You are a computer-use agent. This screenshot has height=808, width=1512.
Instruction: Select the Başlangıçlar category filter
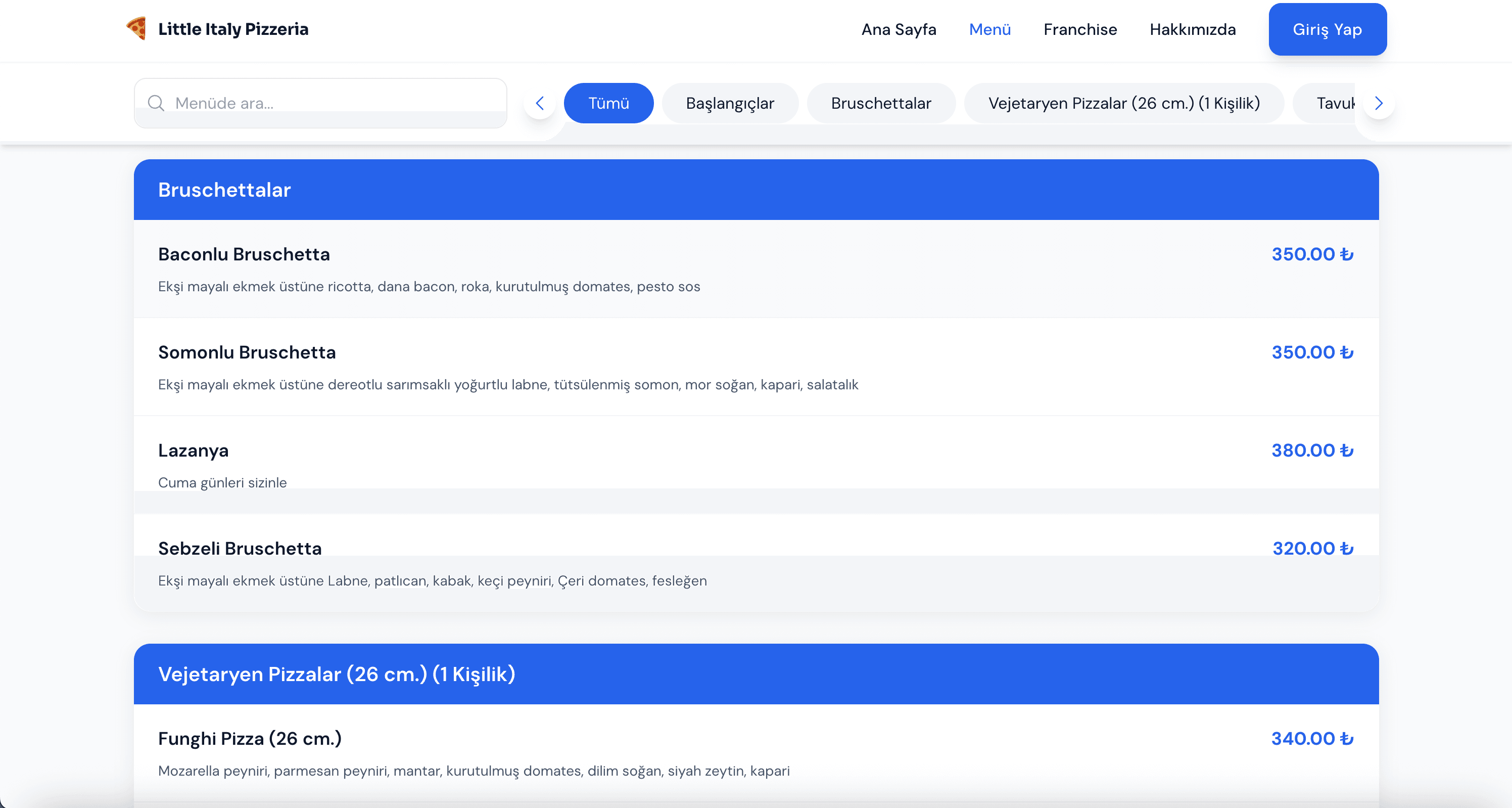(730, 103)
